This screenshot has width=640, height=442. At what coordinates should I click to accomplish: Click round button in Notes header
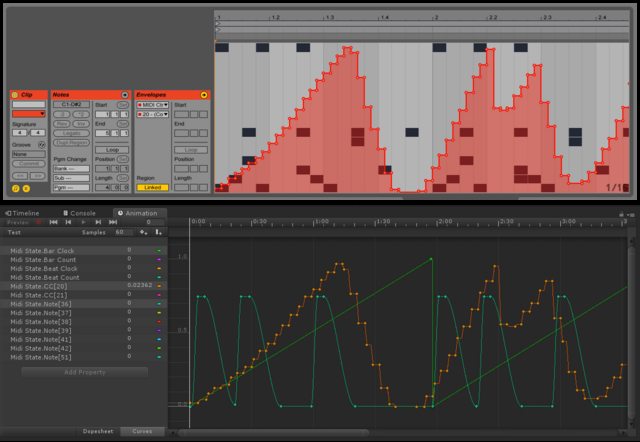coord(124,95)
